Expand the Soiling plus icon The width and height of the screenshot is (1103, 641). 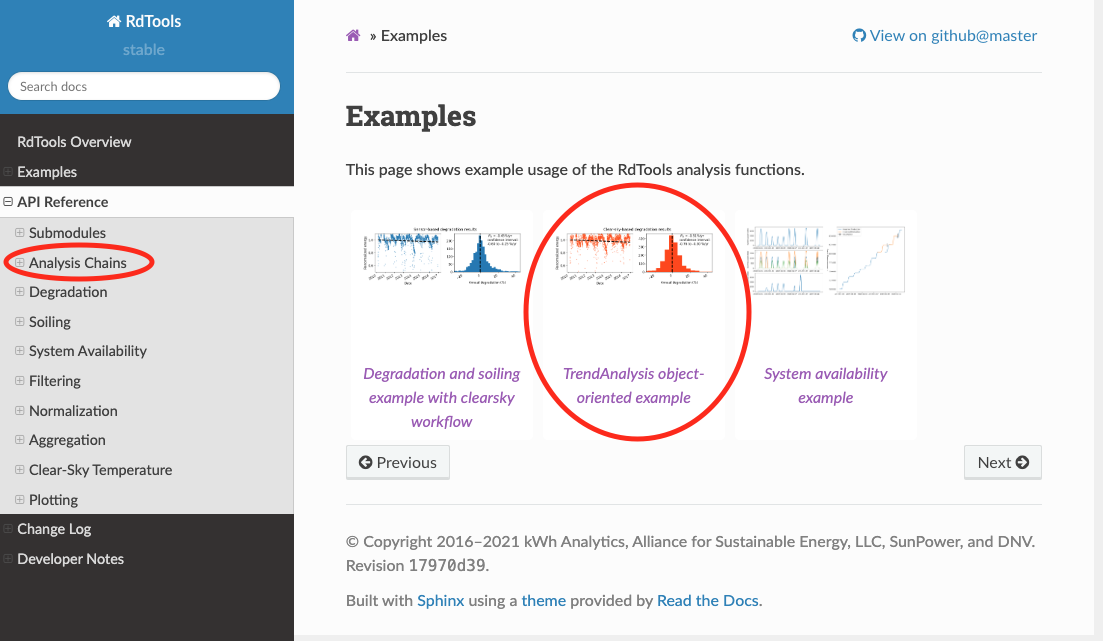click(x=19, y=322)
